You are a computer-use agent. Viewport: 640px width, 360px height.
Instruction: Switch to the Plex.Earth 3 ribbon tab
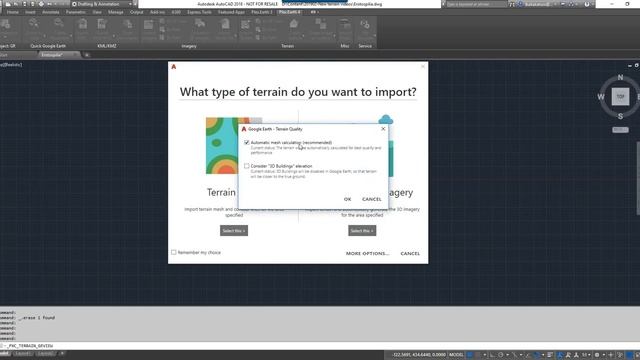(261, 12)
